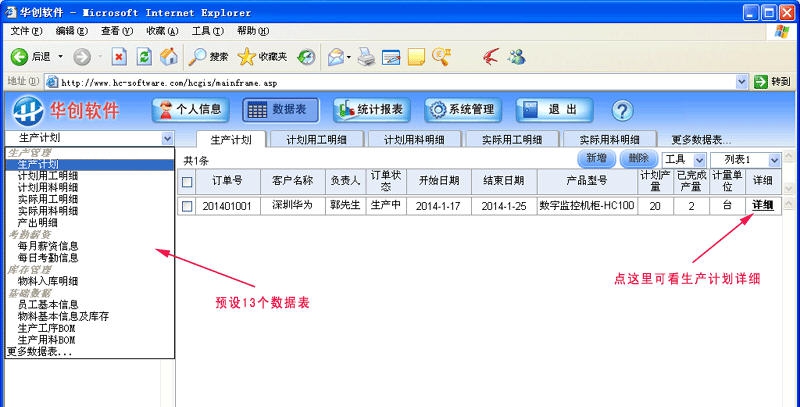Select 物料入库明细 in the list
This screenshot has height=407, width=800.
pos(89,281)
